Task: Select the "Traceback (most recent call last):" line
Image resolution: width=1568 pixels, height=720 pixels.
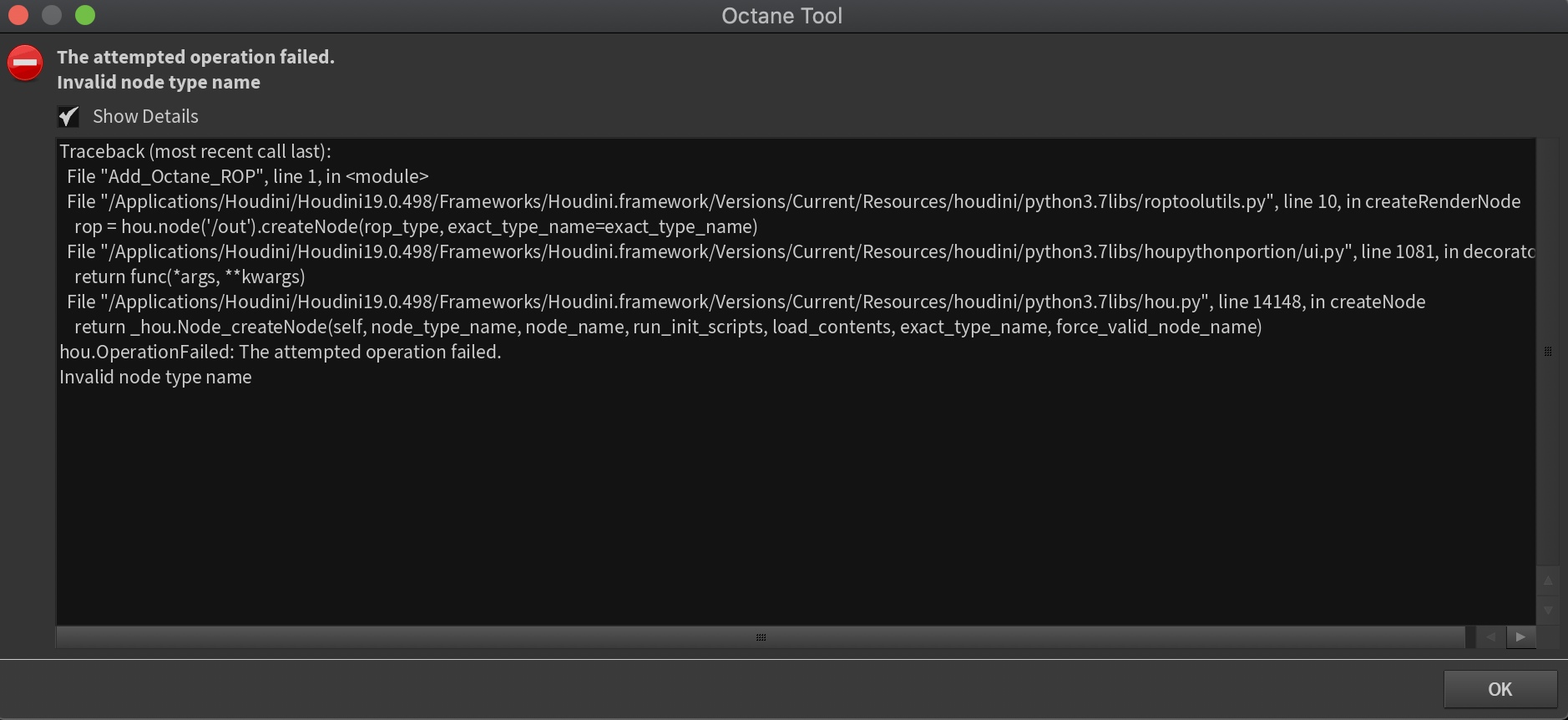Action: (195, 151)
